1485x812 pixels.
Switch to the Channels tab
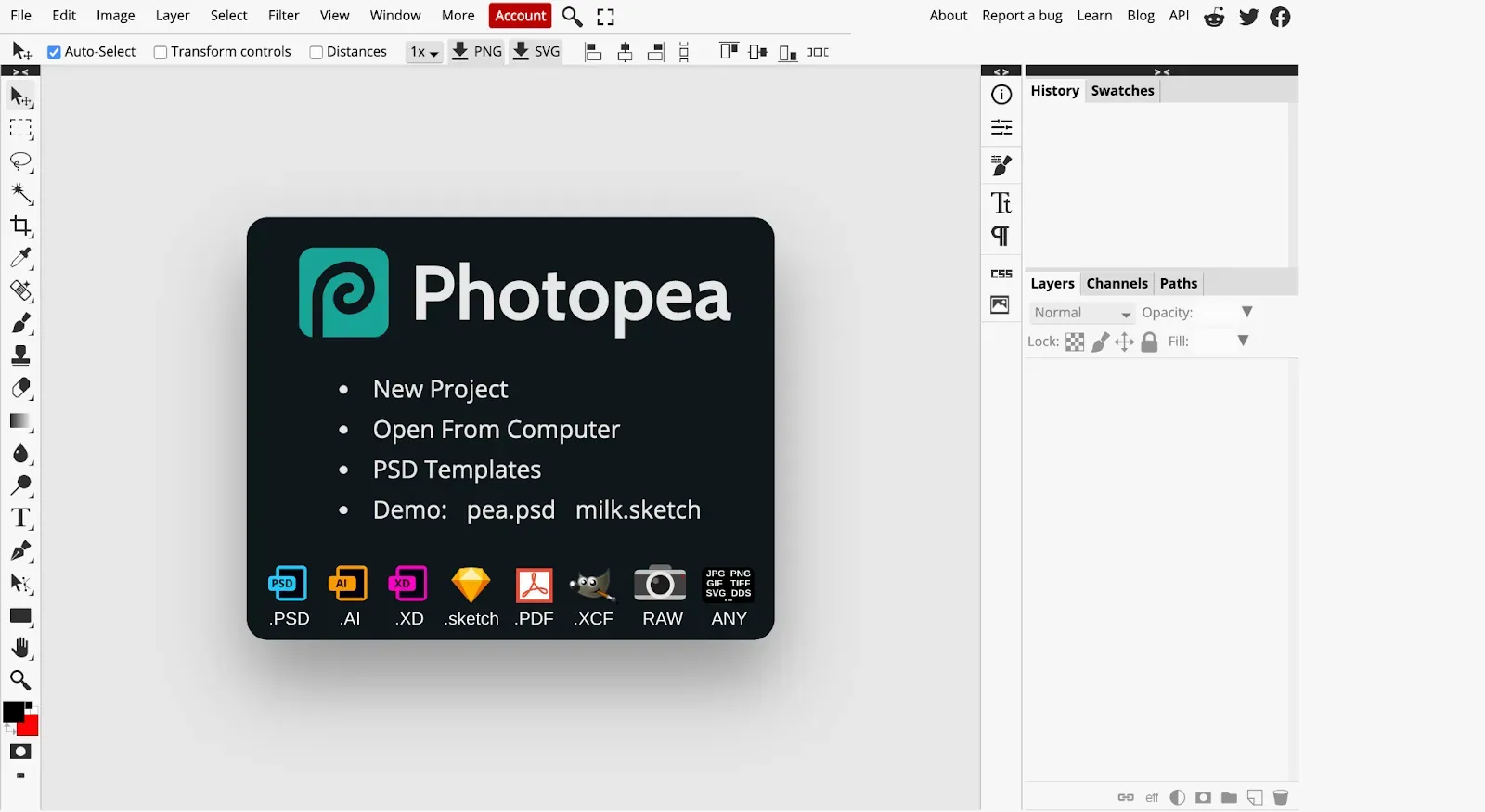pos(1117,284)
